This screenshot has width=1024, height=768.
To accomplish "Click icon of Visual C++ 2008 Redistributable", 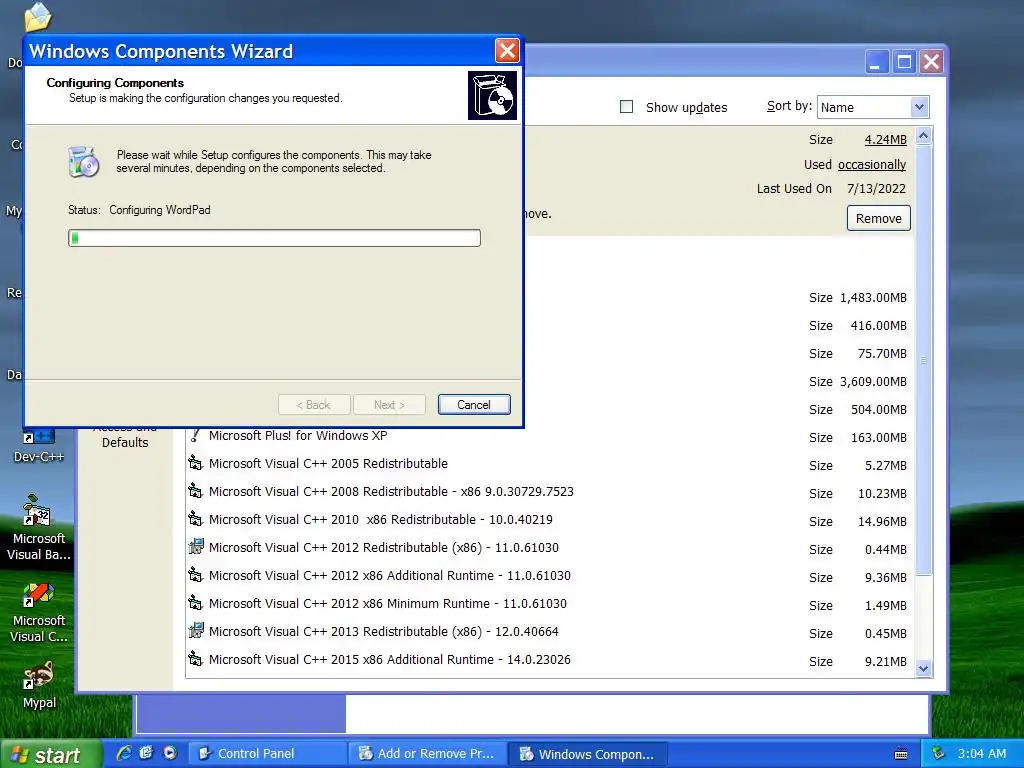I will (195, 491).
